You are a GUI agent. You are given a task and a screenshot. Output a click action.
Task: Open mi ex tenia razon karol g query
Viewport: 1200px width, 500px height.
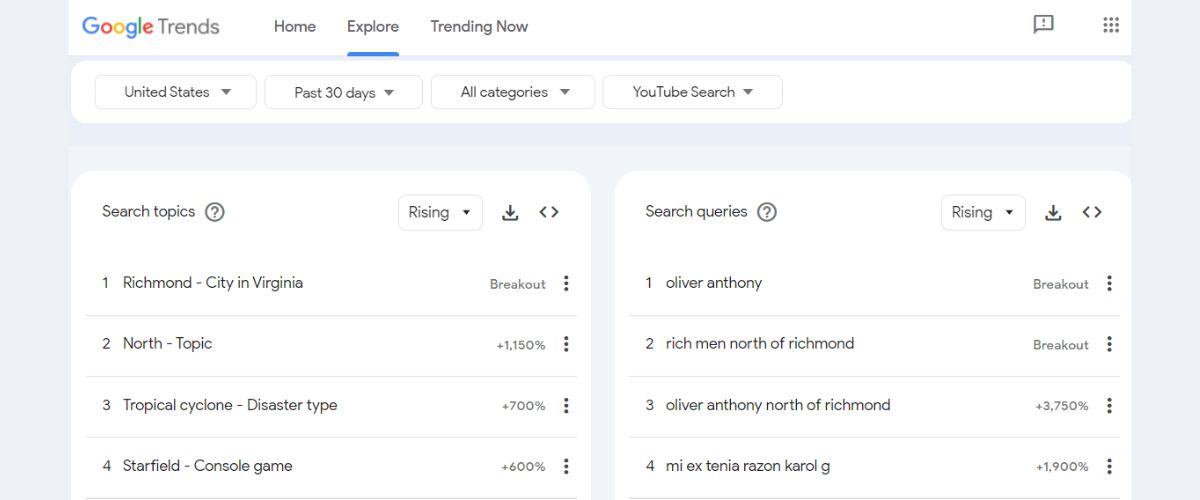748,466
